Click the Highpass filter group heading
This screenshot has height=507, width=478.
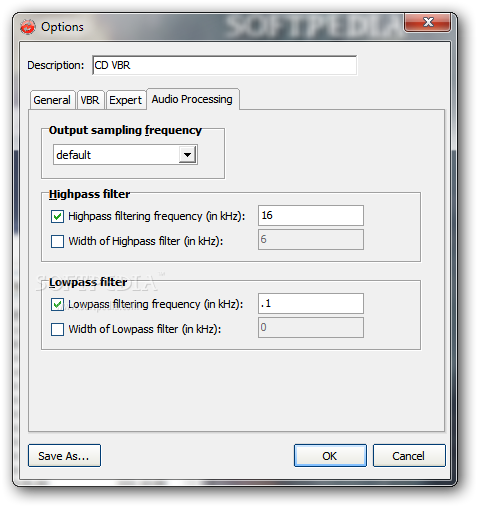pyautogui.click(x=89, y=194)
